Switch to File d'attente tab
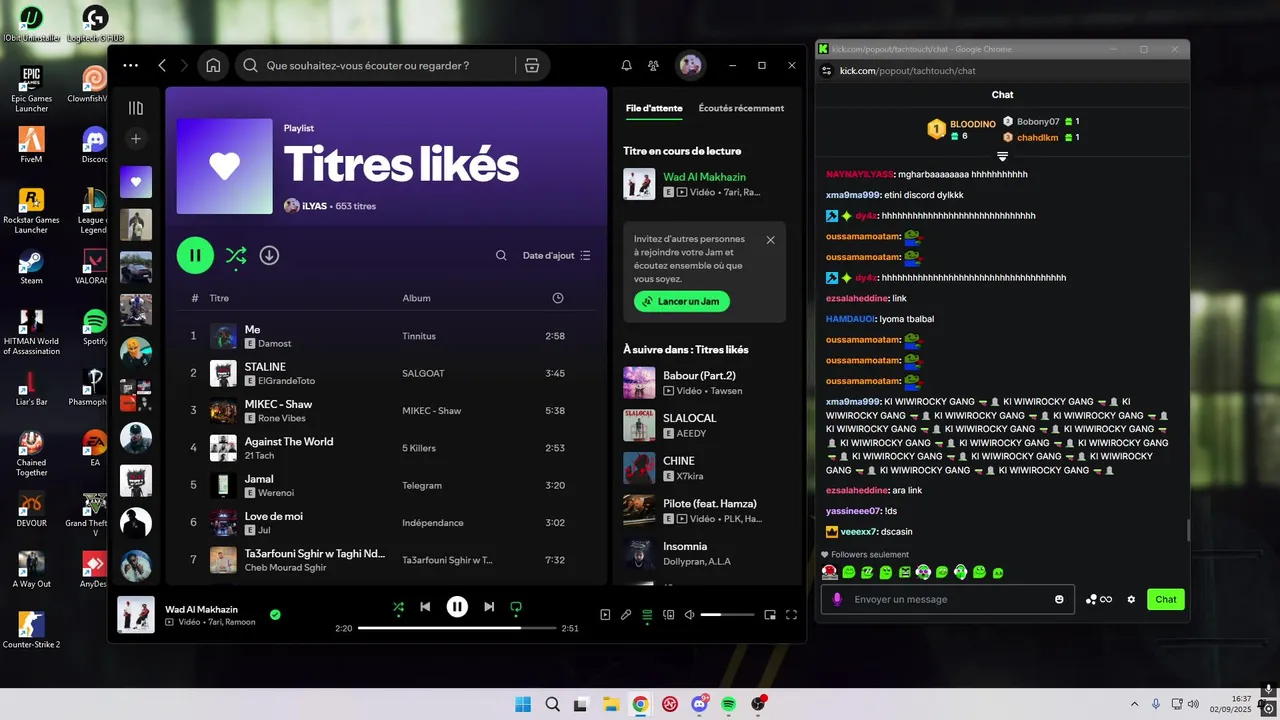Viewport: 1280px width, 720px height. [x=654, y=108]
